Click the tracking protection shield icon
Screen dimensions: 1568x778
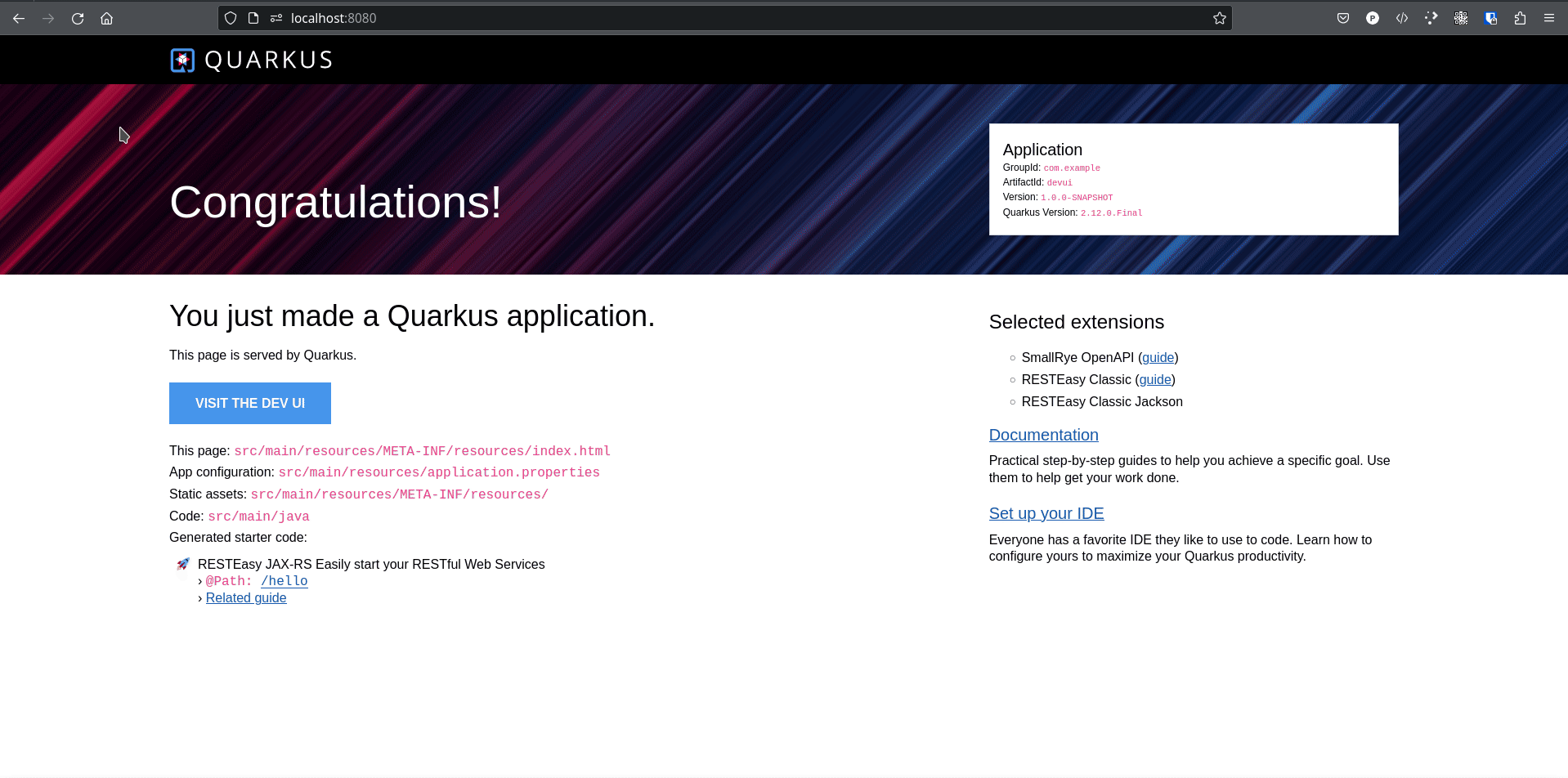[231, 18]
